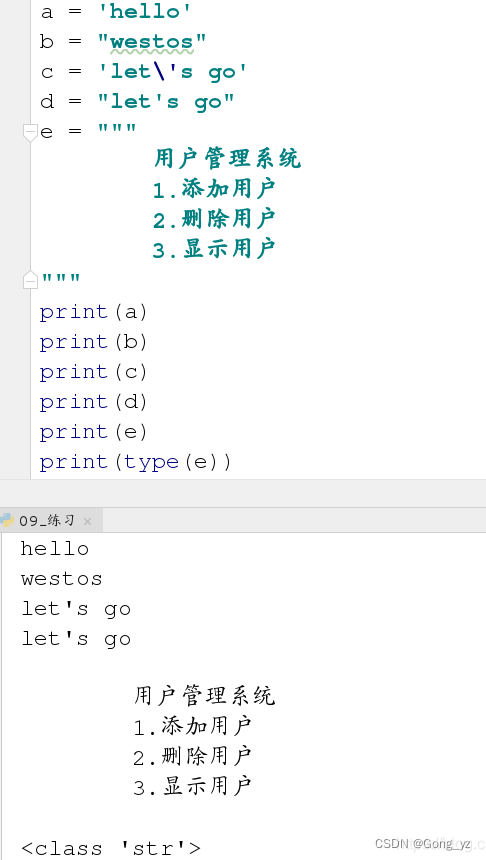Click the 2.删除用户 line in the editor
This screenshot has width=486, height=860.
tap(214, 219)
